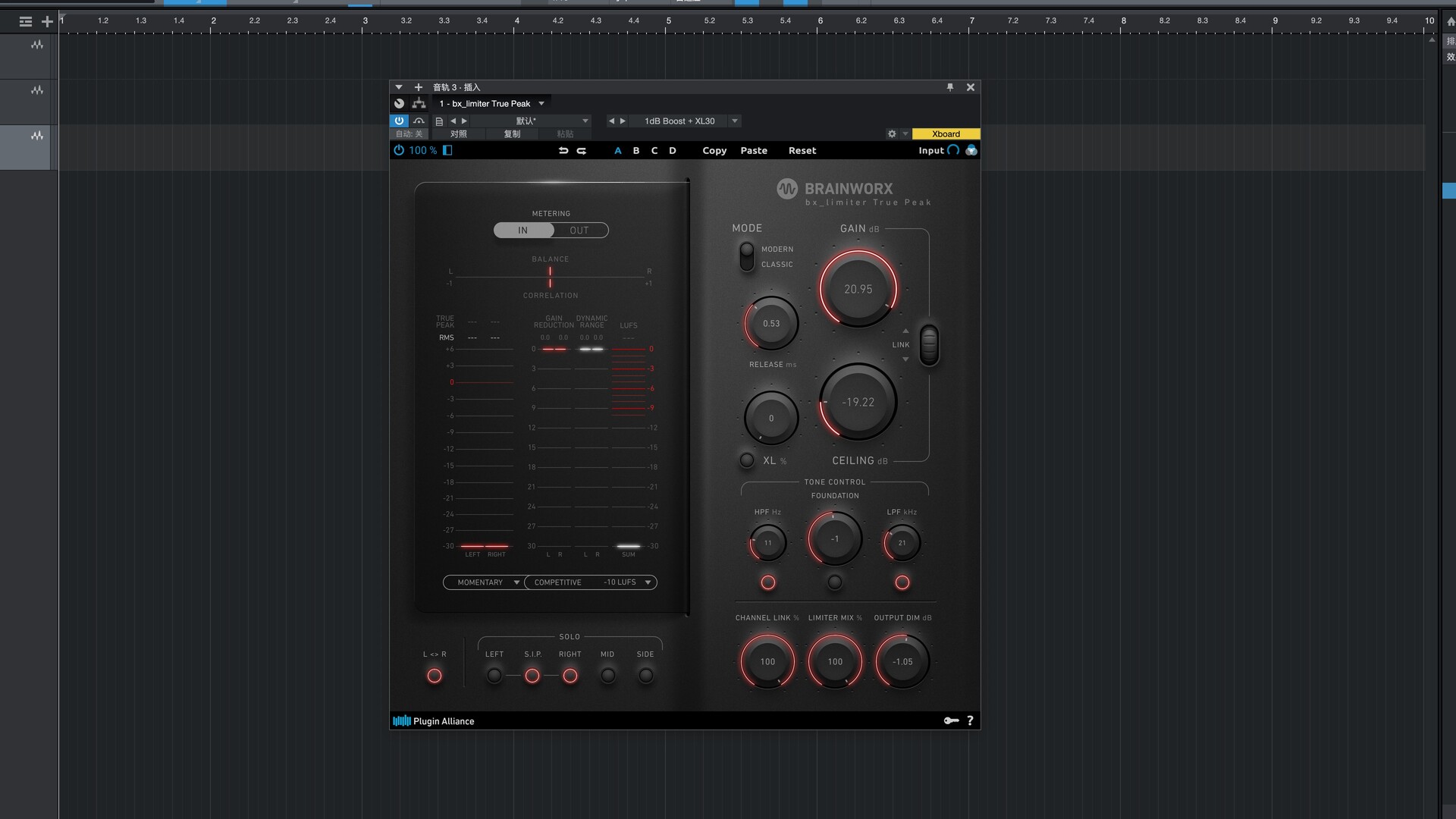This screenshot has height=819, width=1456.
Task: Open the COMPETITIVE -10 LUFS dropdown
Action: click(x=591, y=582)
